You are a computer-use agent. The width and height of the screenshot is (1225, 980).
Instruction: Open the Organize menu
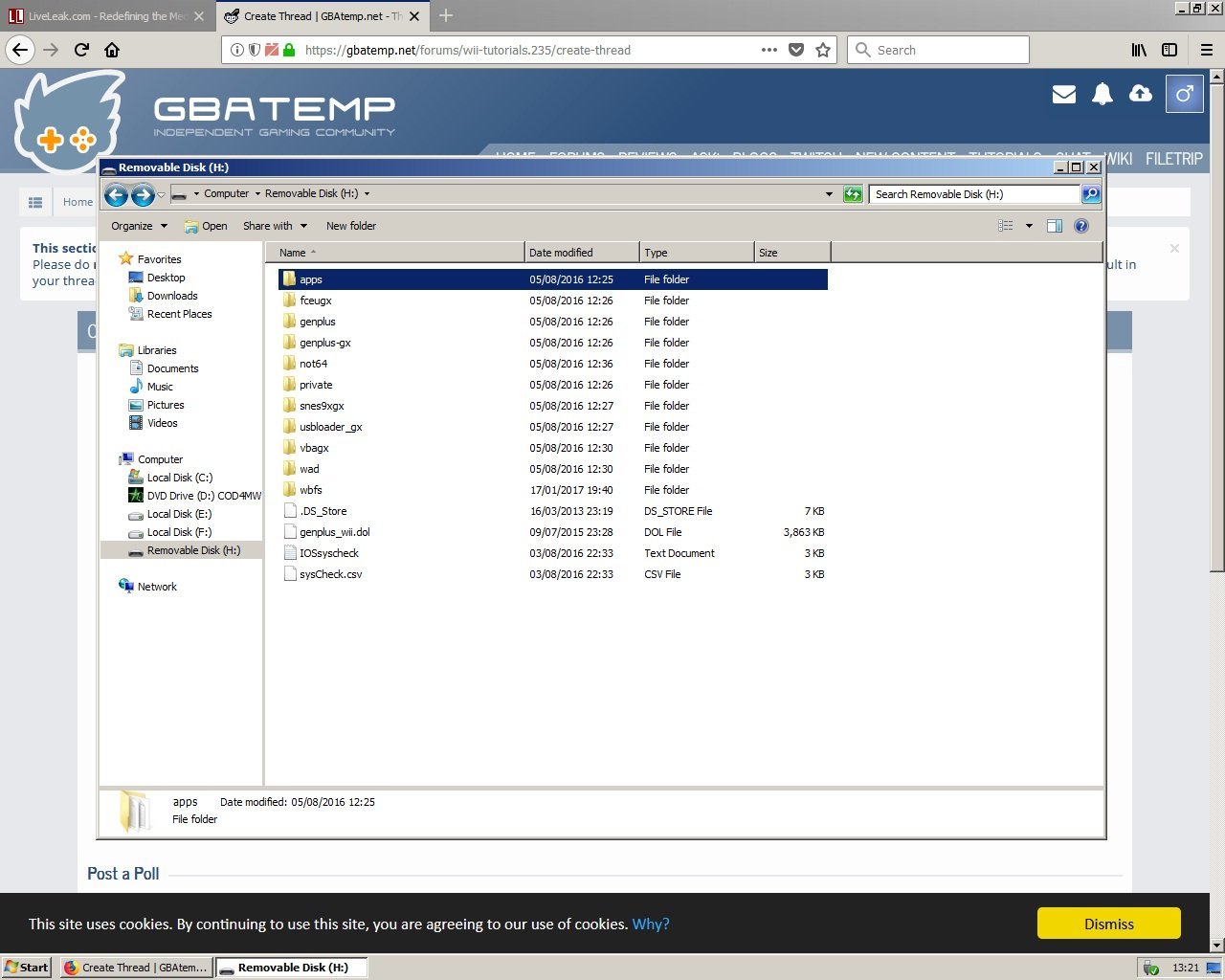click(x=139, y=226)
